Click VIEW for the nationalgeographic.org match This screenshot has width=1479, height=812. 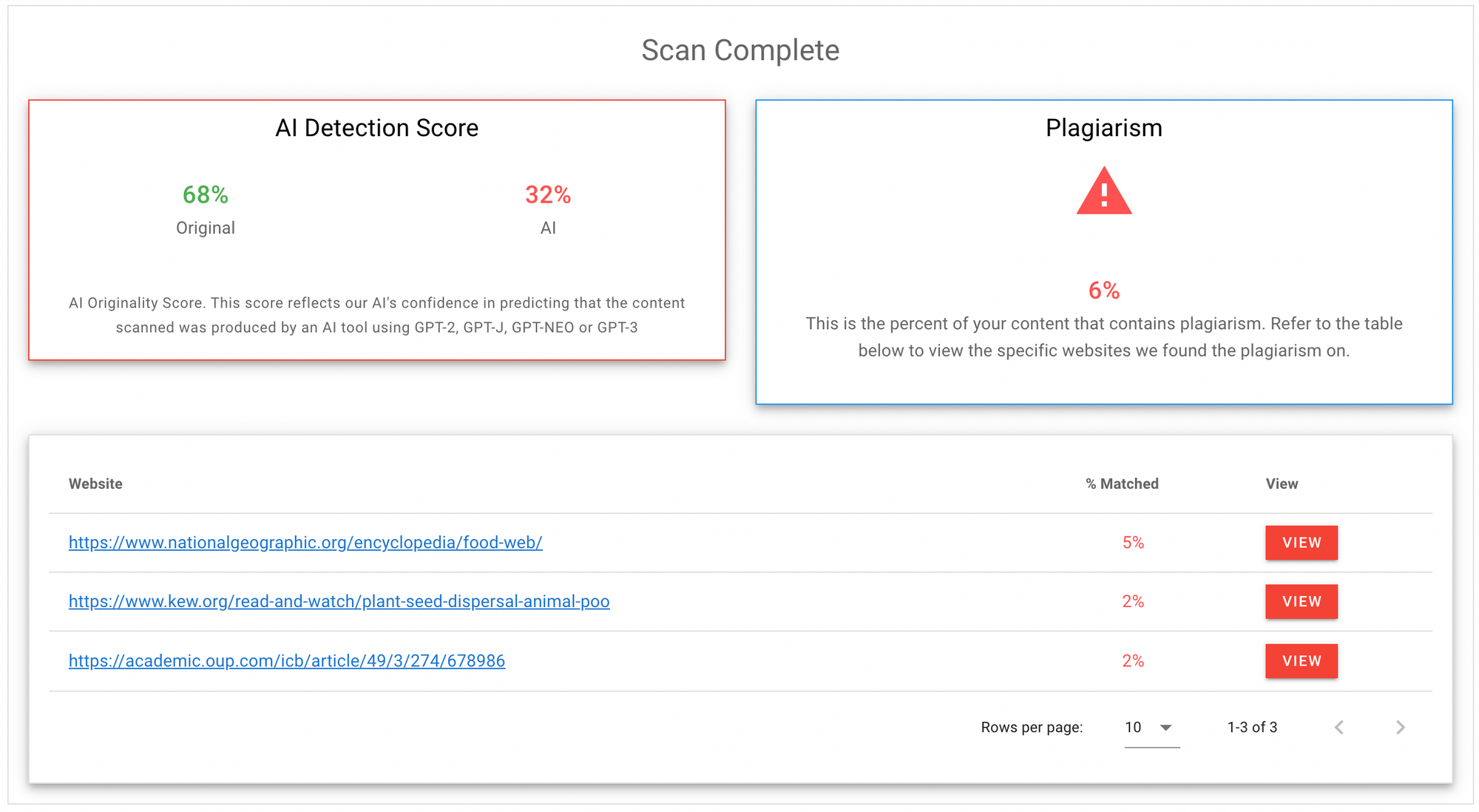point(1302,543)
